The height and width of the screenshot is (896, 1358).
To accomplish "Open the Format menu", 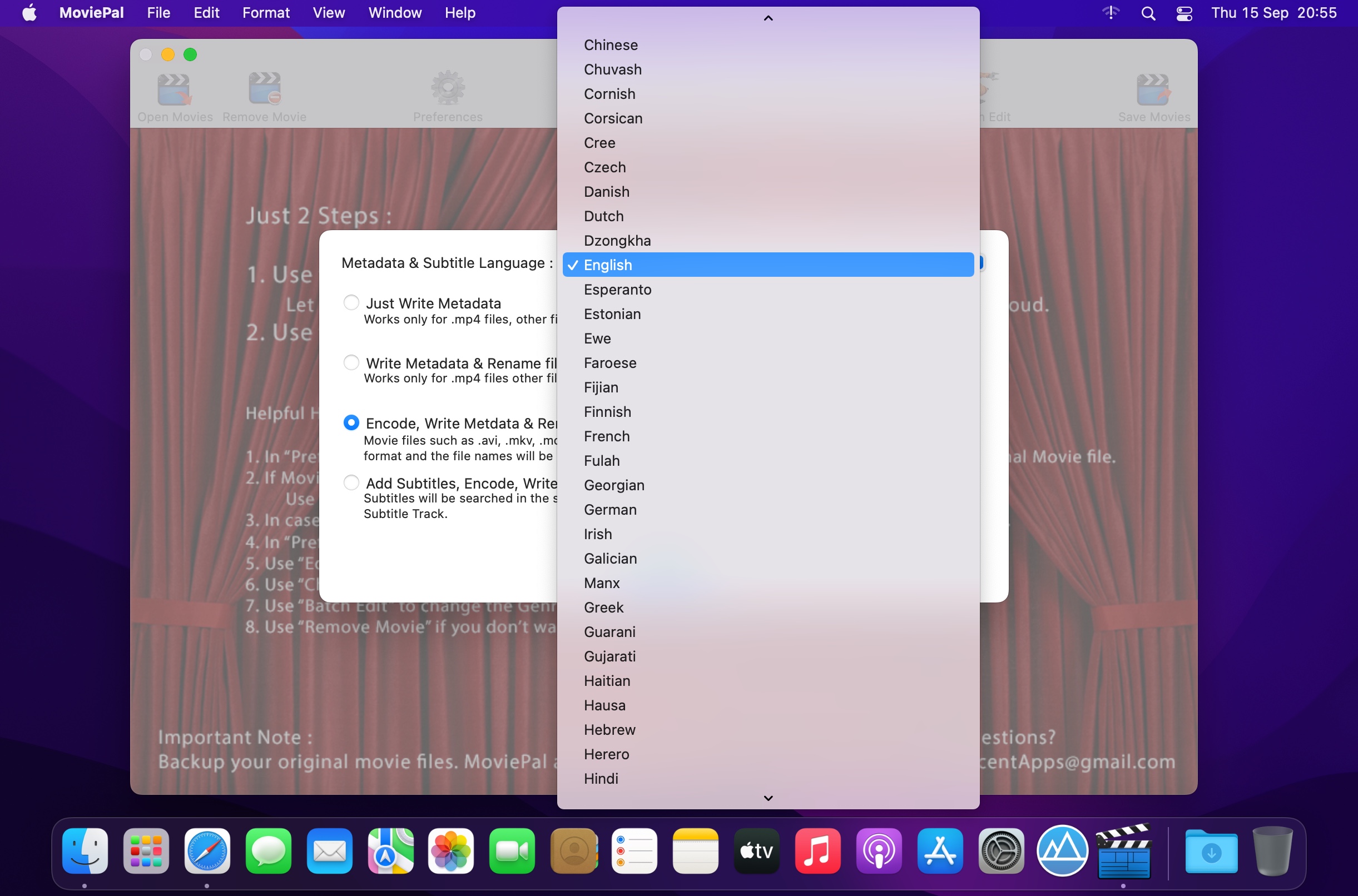I will pyautogui.click(x=266, y=13).
